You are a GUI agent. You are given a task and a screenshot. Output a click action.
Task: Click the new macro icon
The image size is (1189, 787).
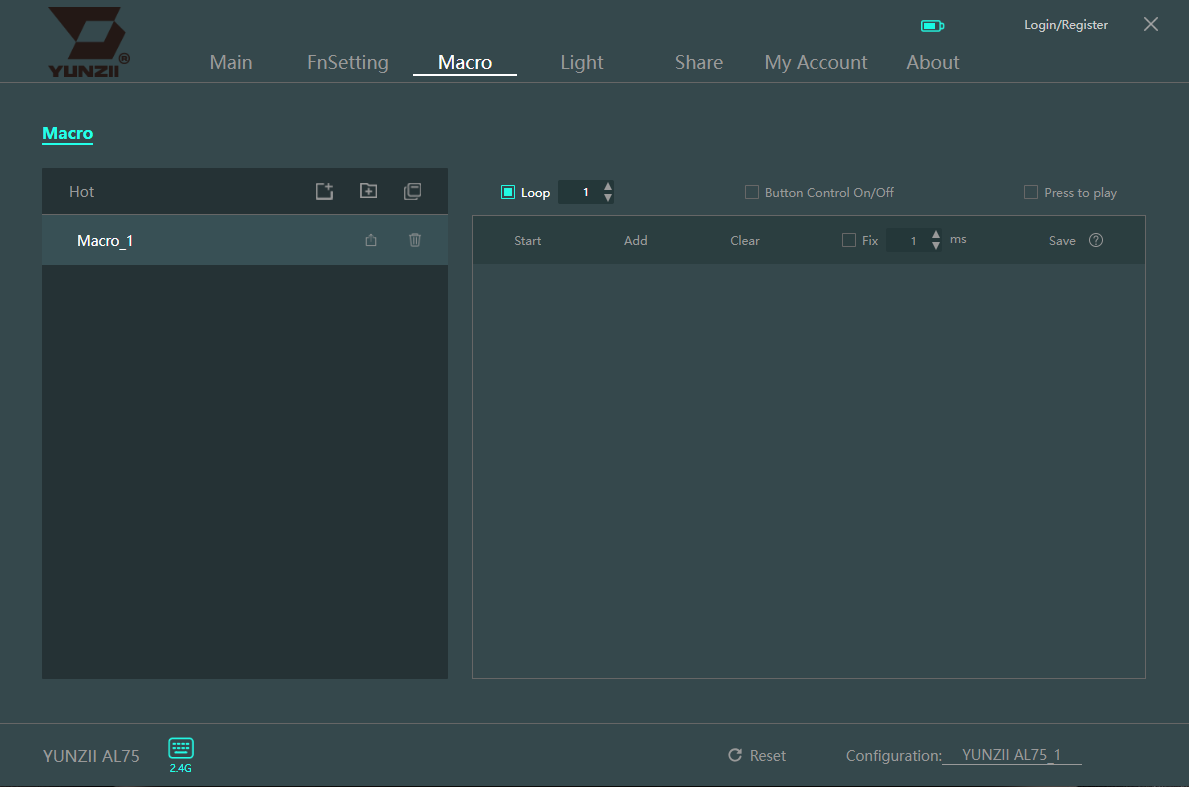click(324, 191)
